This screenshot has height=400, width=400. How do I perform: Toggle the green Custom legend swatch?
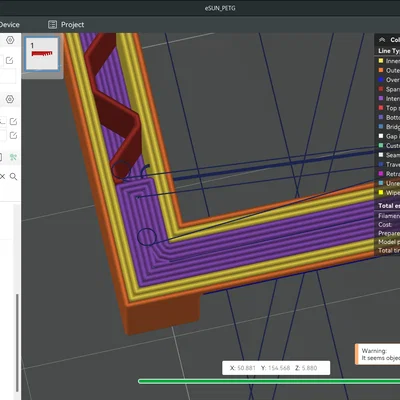[x=381, y=145]
